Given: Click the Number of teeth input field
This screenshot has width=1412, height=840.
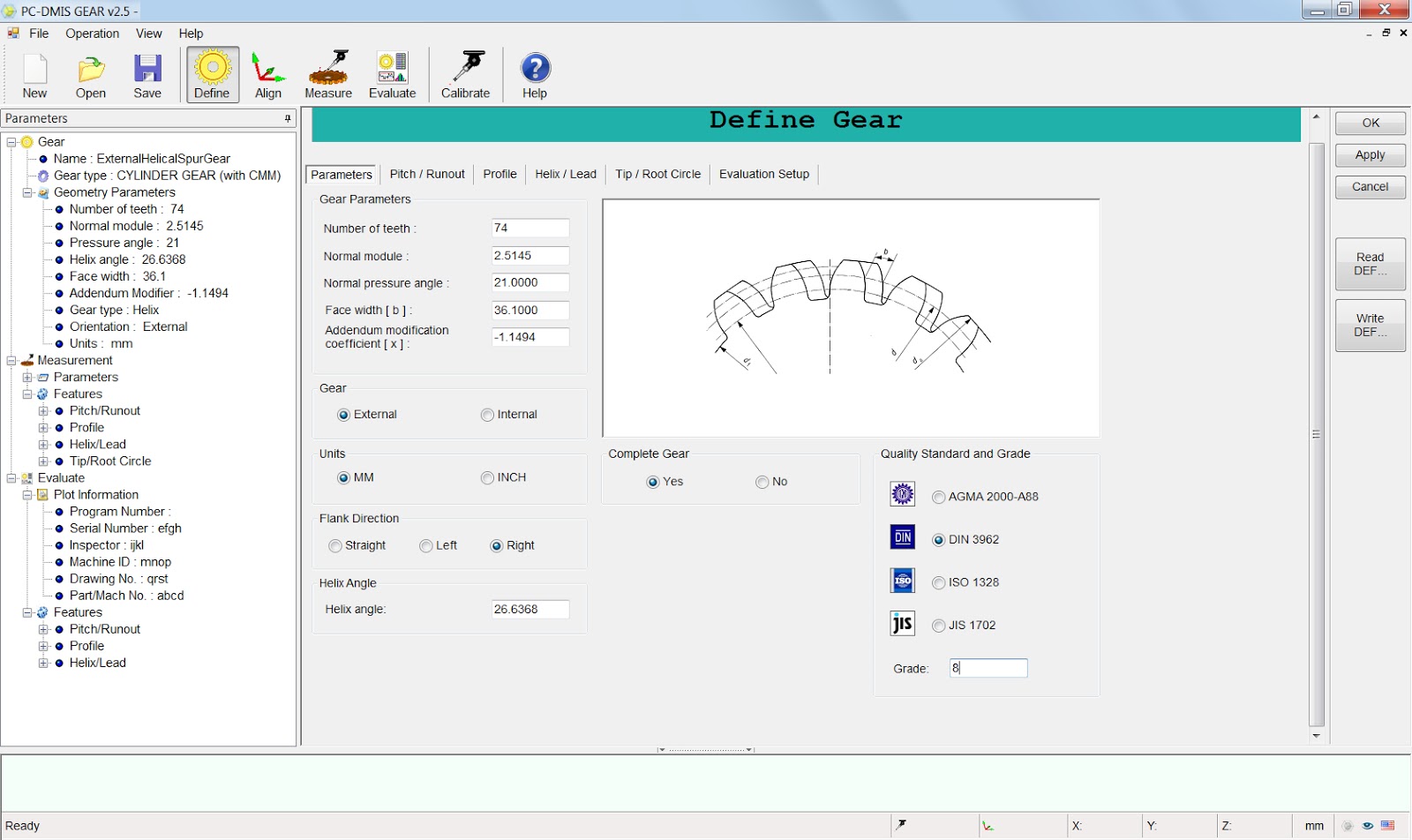Looking at the screenshot, I should point(530,228).
